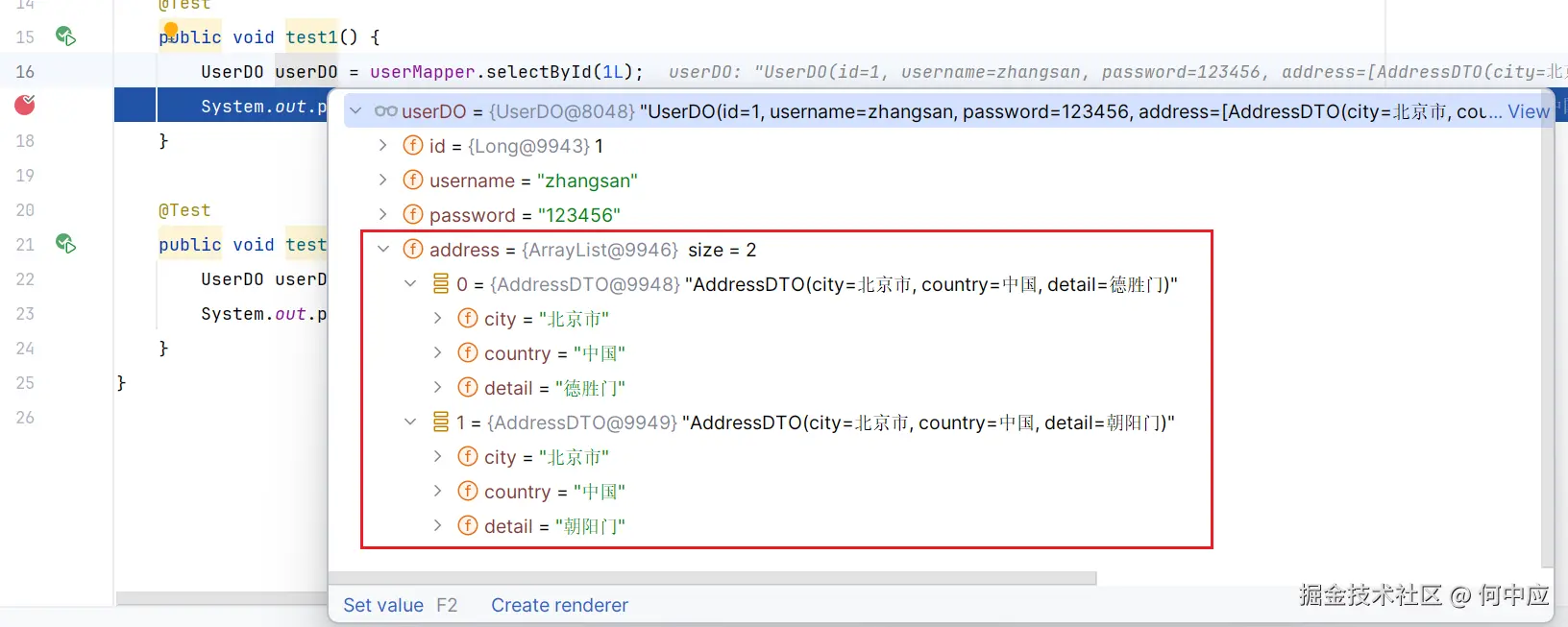Click @Test annotation on line 20
Viewport: 1568px width, 627px height.
click(184, 209)
